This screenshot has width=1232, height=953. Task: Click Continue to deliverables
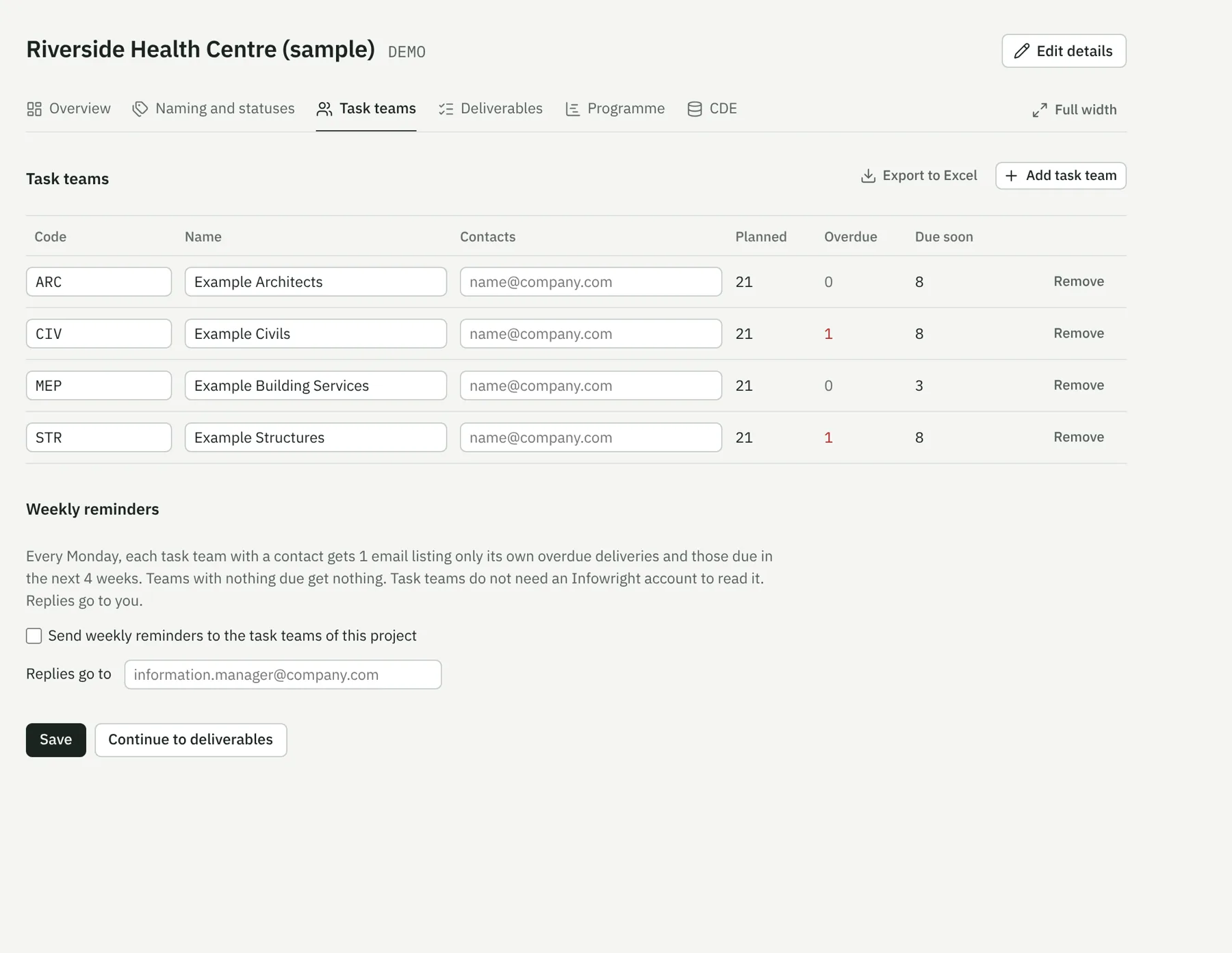[x=191, y=740]
